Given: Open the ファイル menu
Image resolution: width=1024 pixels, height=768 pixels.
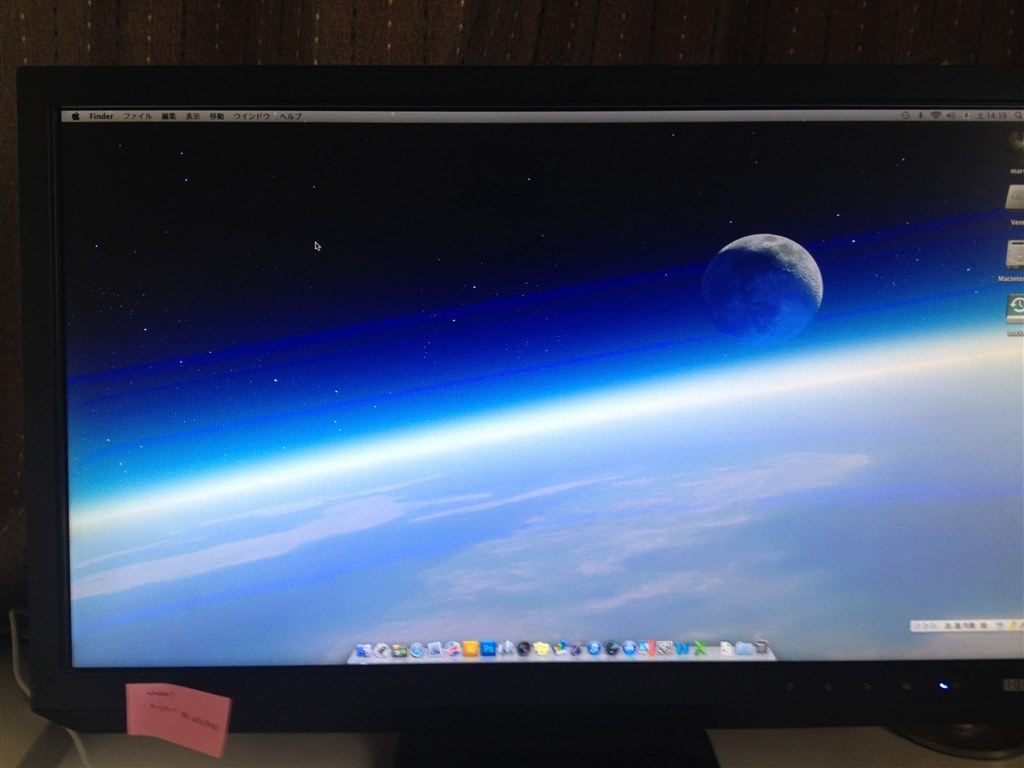Looking at the screenshot, I should click(x=137, y=116).
